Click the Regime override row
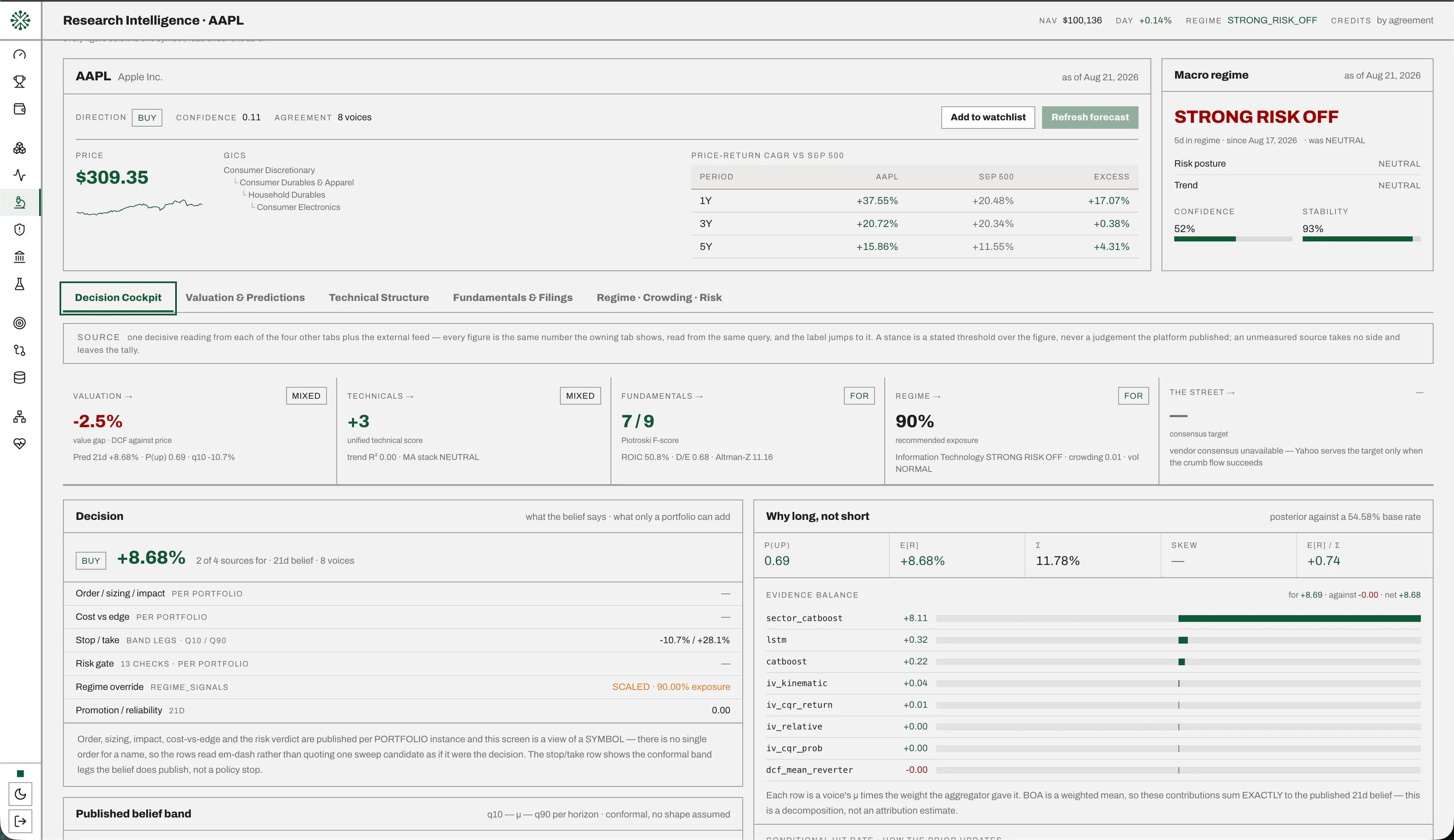 pos(403,687)
